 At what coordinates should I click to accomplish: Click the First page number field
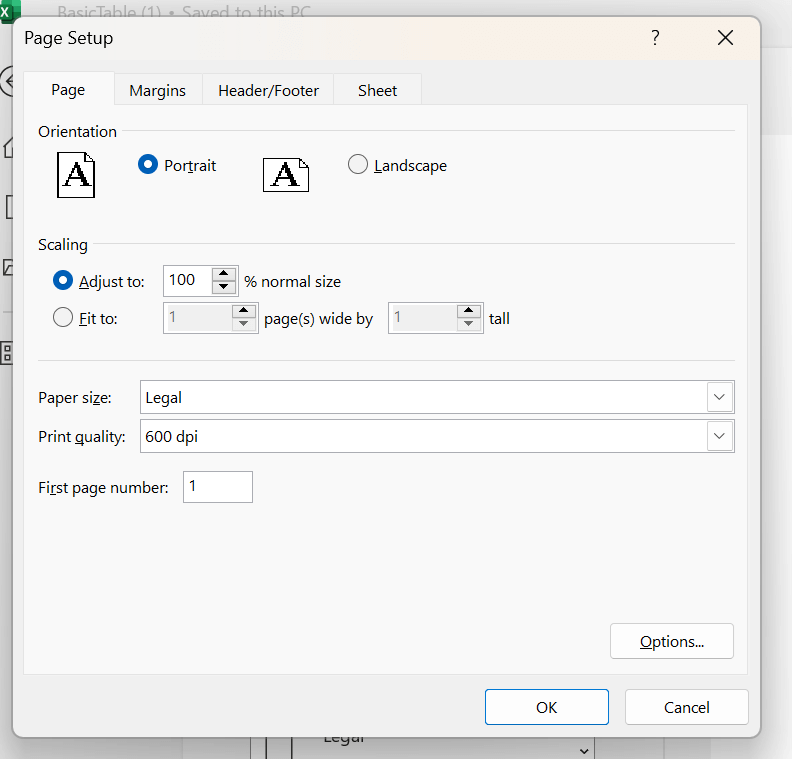[218, 487]
